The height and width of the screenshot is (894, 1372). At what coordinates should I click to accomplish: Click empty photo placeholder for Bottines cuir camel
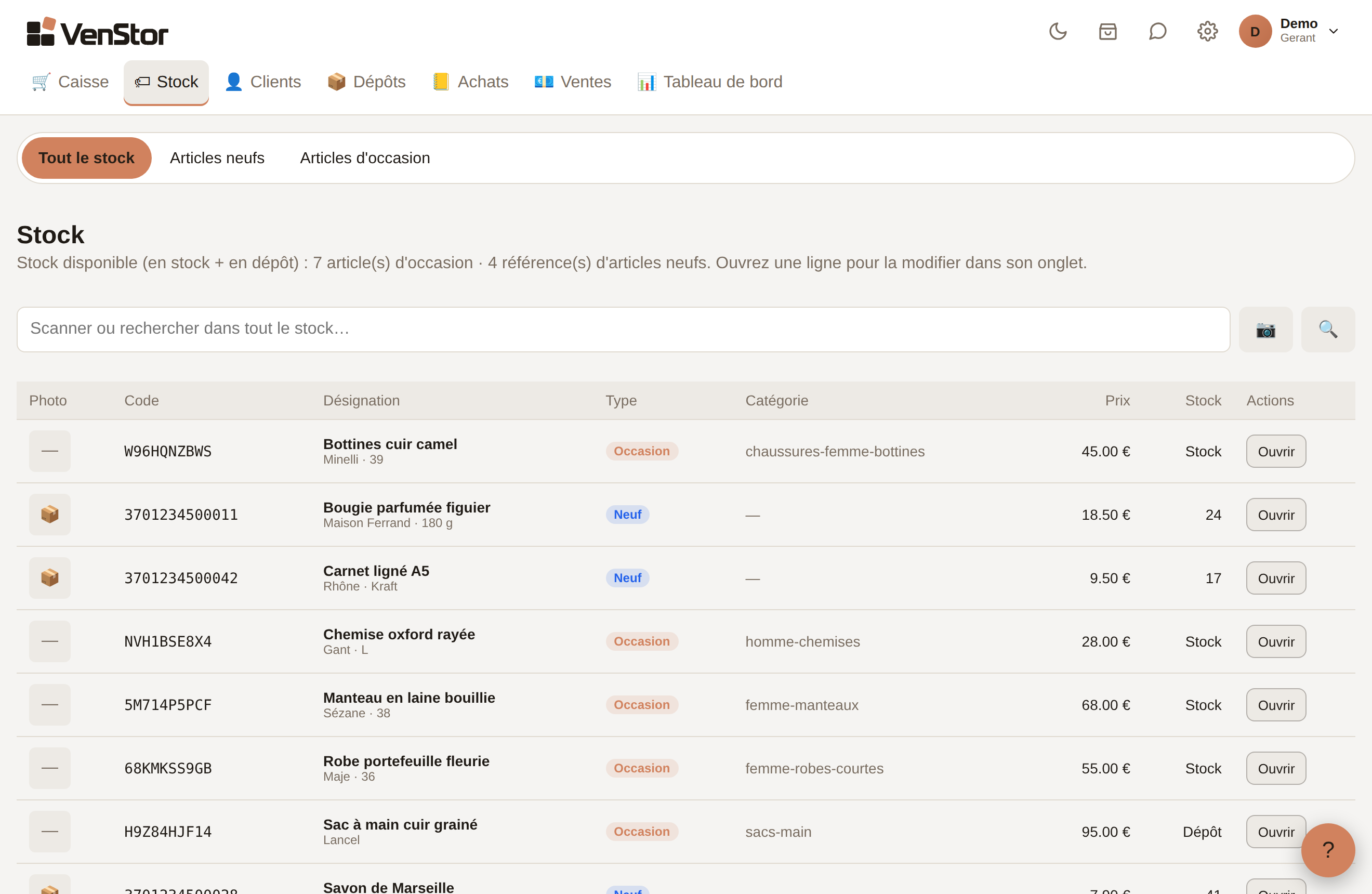49,451
